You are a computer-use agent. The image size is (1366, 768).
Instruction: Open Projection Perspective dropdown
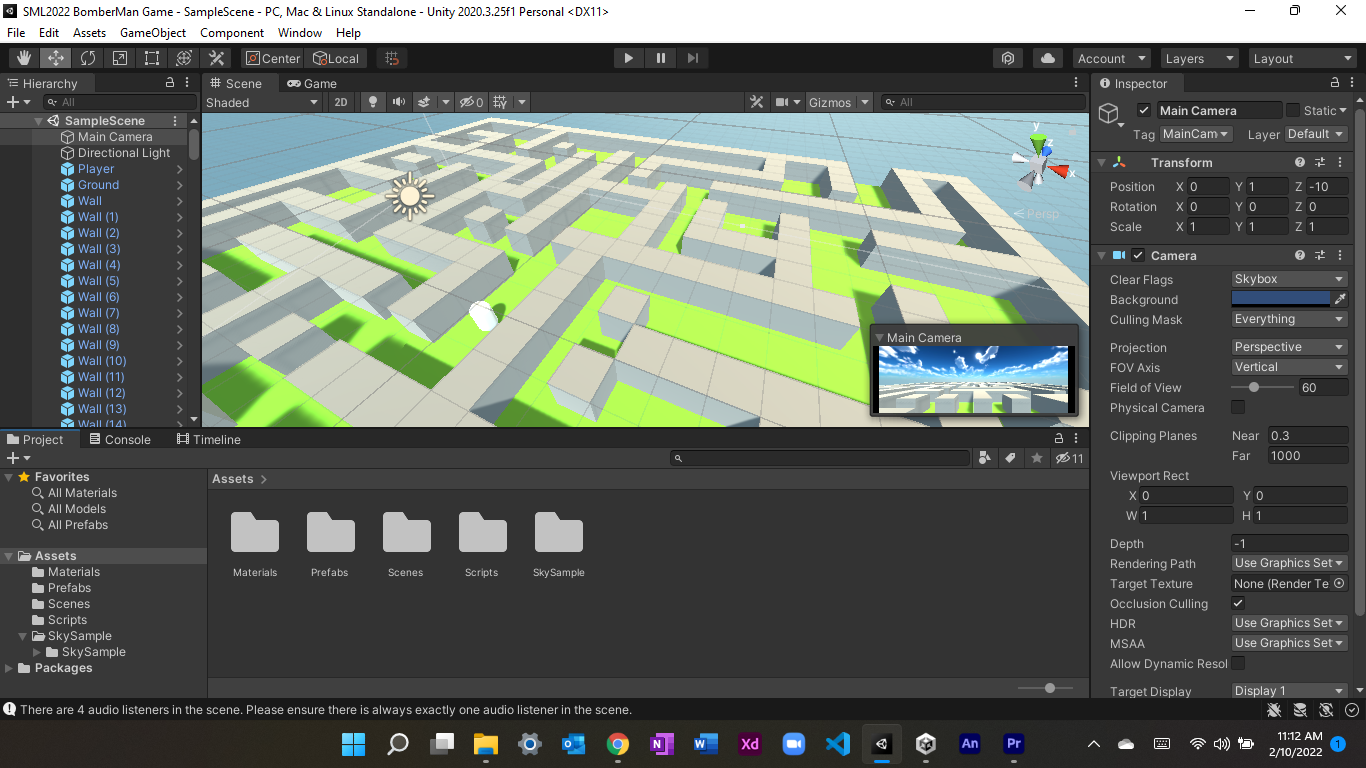click(1289, 347)
